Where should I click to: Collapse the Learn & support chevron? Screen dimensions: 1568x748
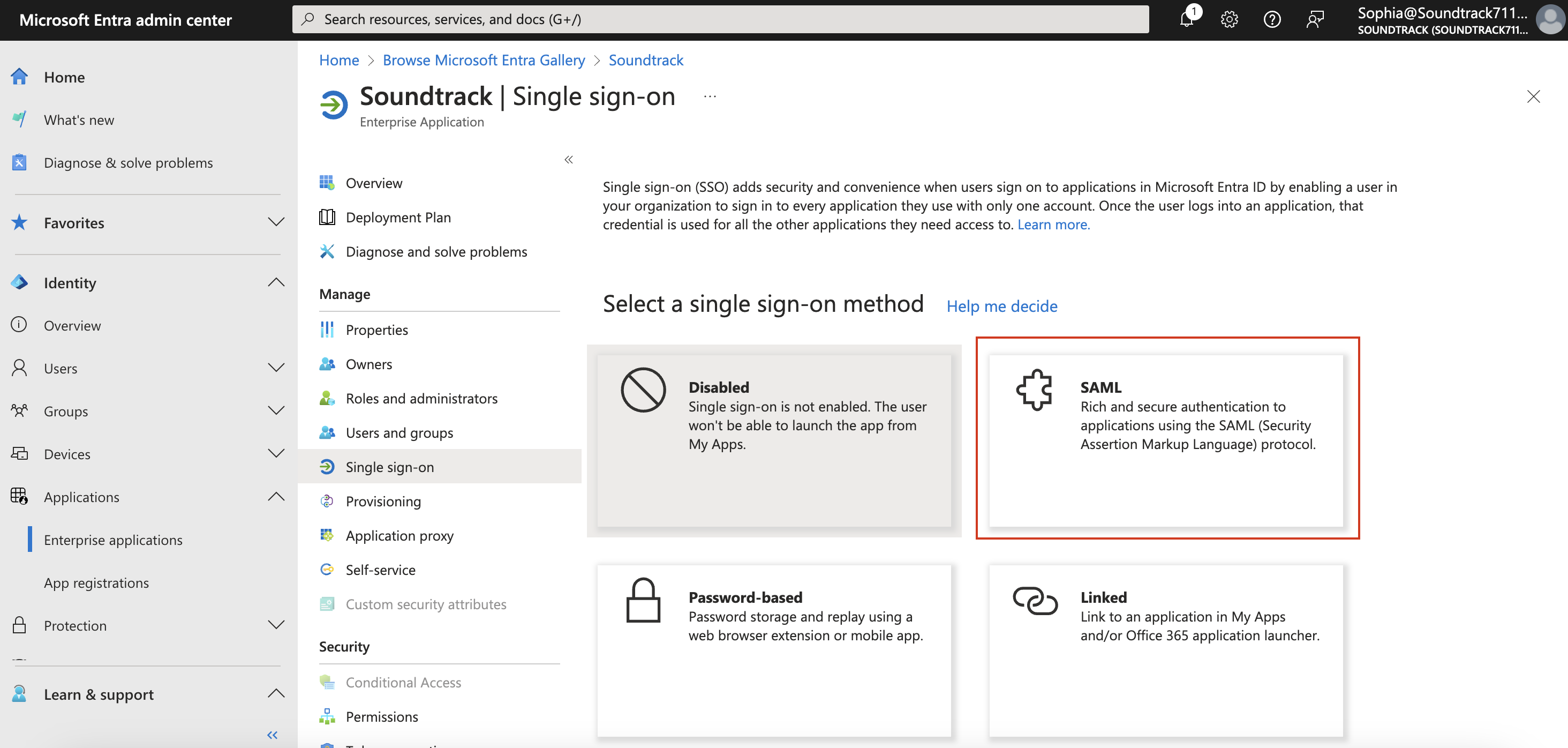[x=276, y=694]
